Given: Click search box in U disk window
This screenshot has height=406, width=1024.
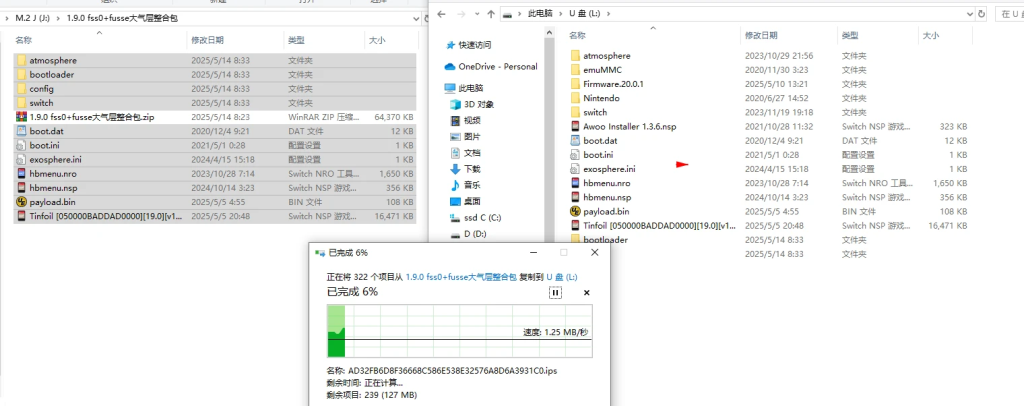Looking at the screenshot, I should (1010, 13).
